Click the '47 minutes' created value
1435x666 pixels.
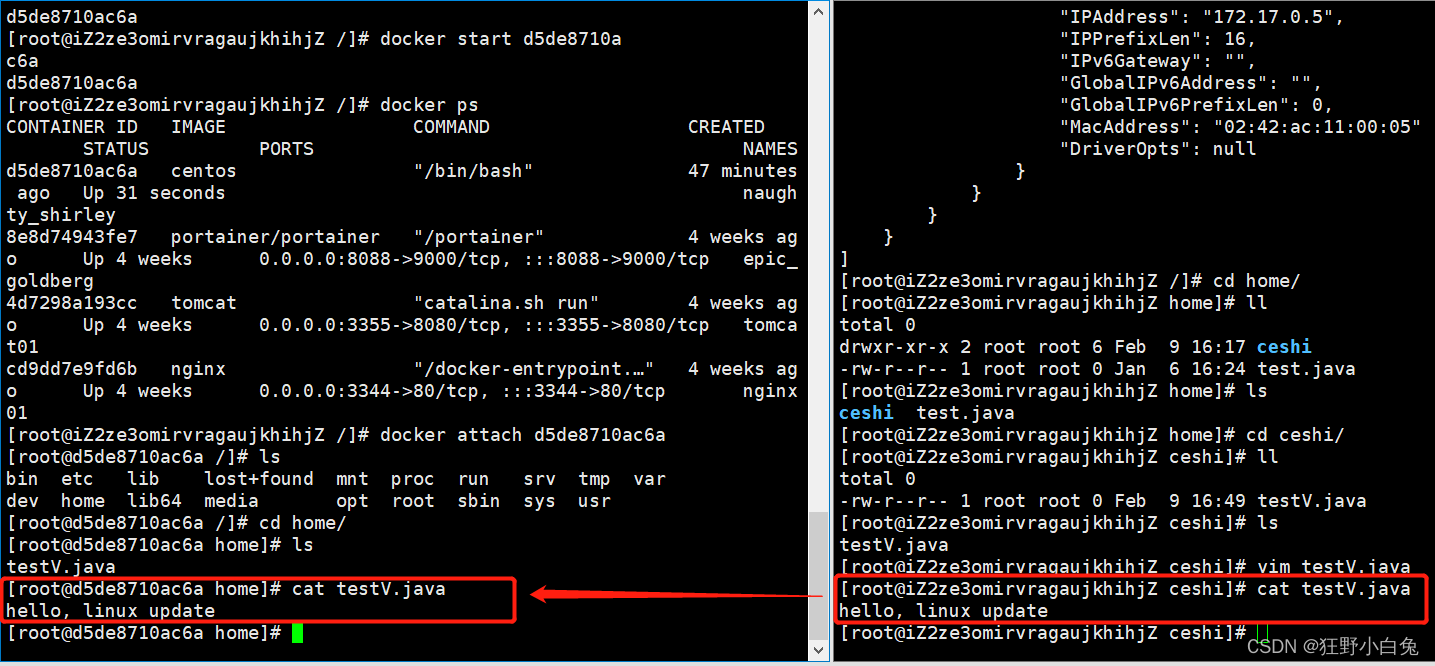point(743,171)
